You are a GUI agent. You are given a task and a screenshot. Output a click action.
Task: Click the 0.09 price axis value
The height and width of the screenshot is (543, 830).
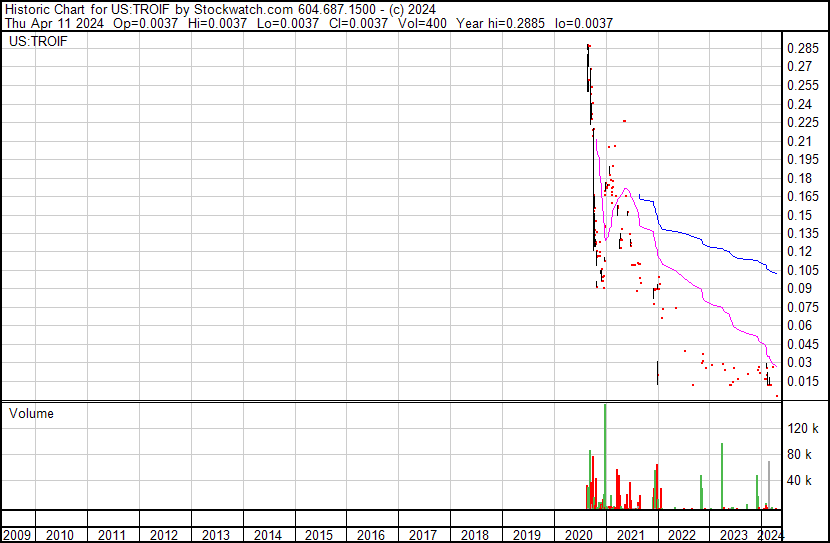(799, 288)
